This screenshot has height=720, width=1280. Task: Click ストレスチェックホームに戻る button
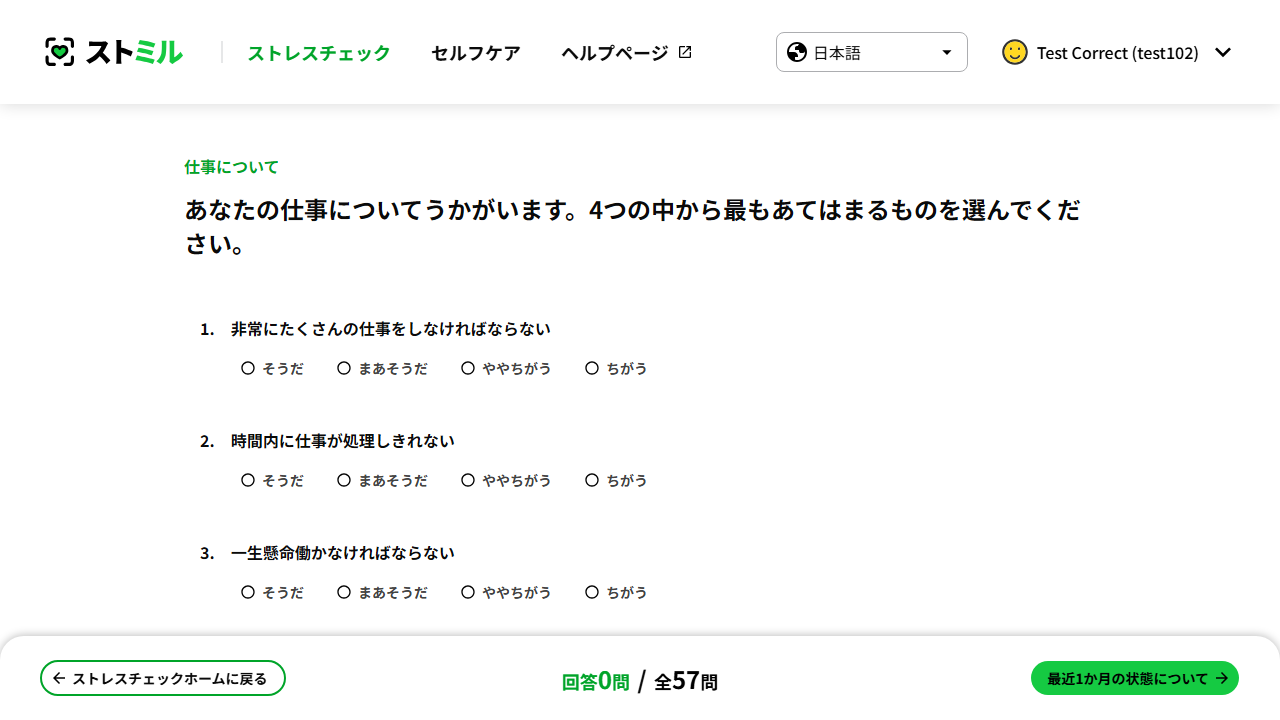pyautogui.click(x=162, y=677)
